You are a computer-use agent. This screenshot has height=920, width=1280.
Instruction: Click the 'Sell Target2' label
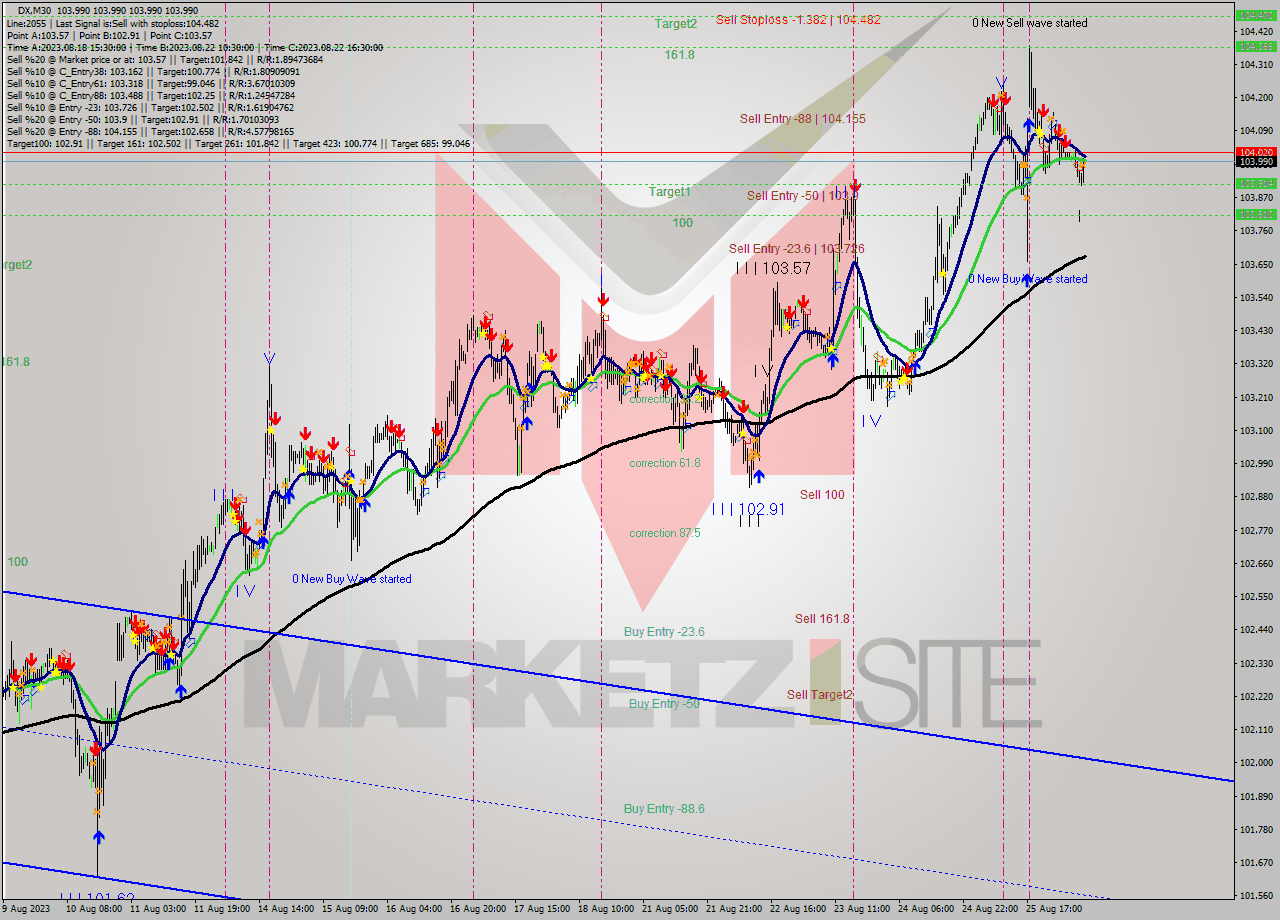click(820, 695)
